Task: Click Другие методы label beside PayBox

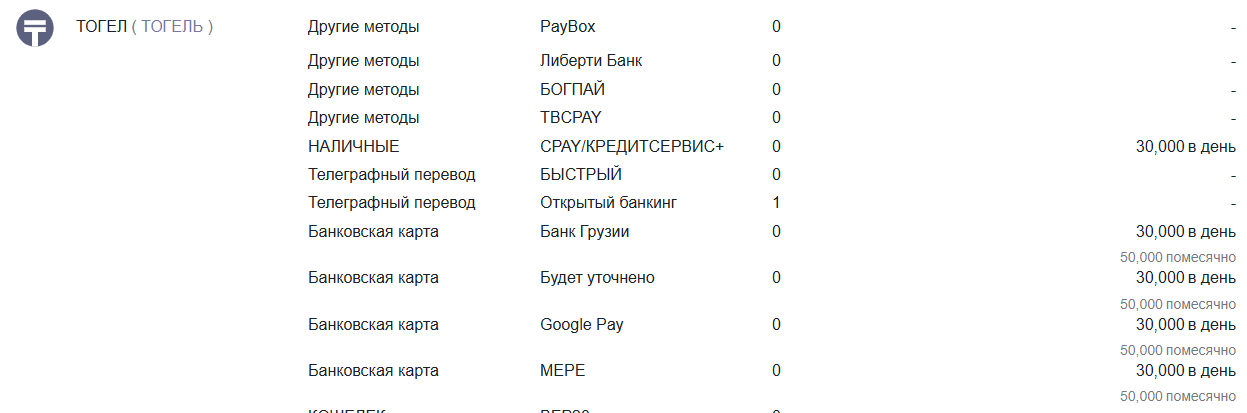Action: pyautogui.click(x=363, y=27)
